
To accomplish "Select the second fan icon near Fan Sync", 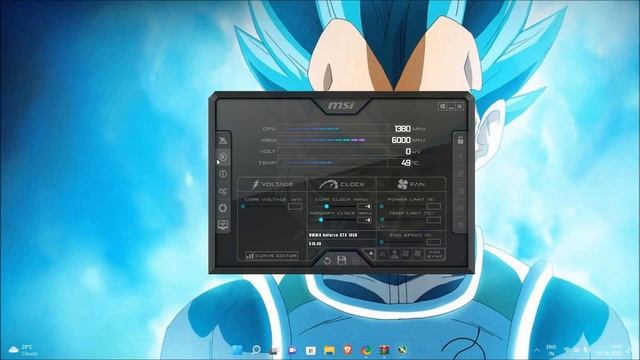I will pos(418,254).
